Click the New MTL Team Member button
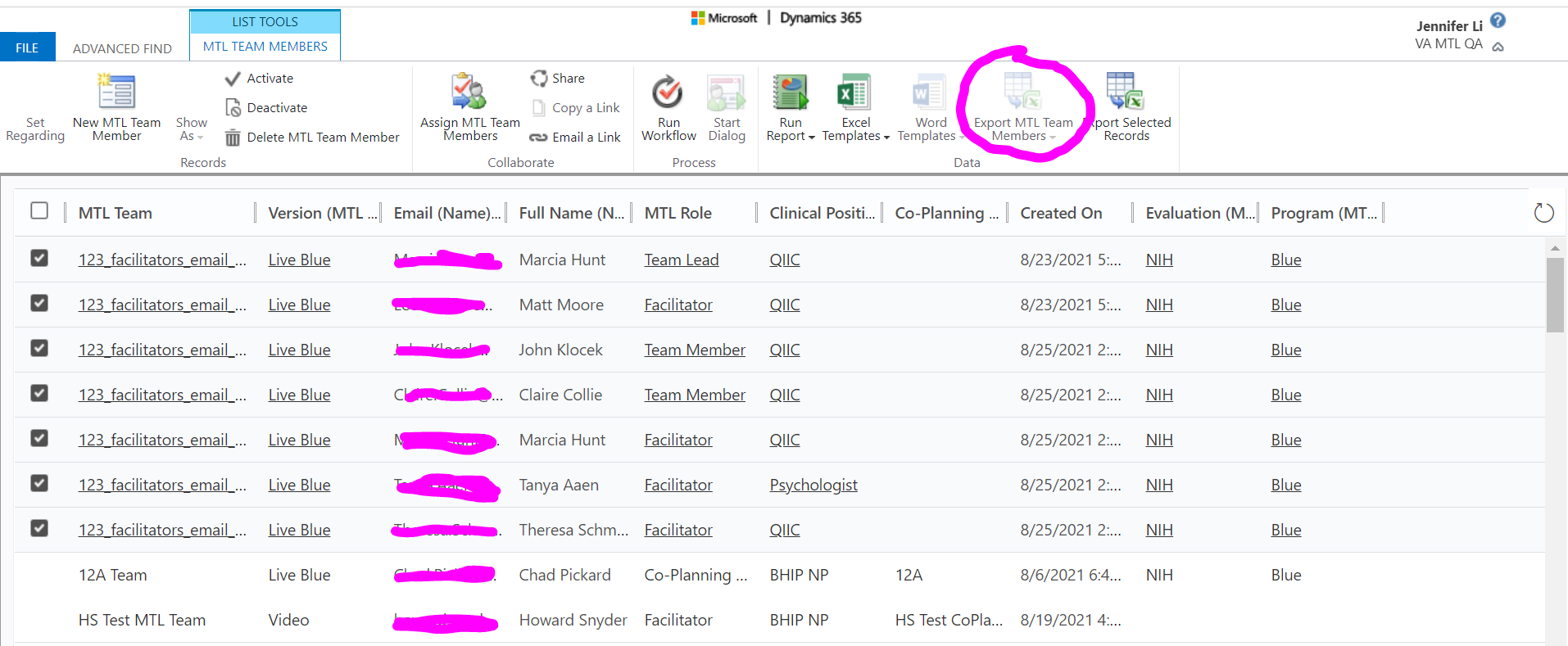Screen dimensions: 1568x646 [116, 107]
